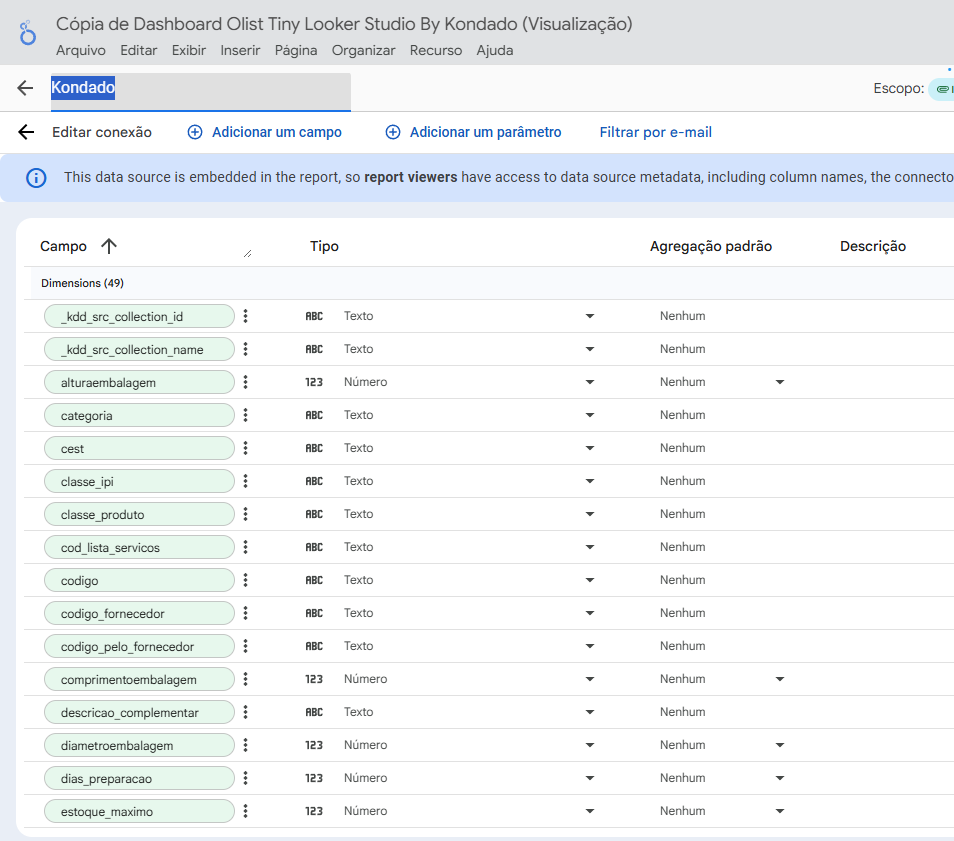954x841 pixels.
Task: Open the Arquivo menu
Action: (x=80, y=50)
